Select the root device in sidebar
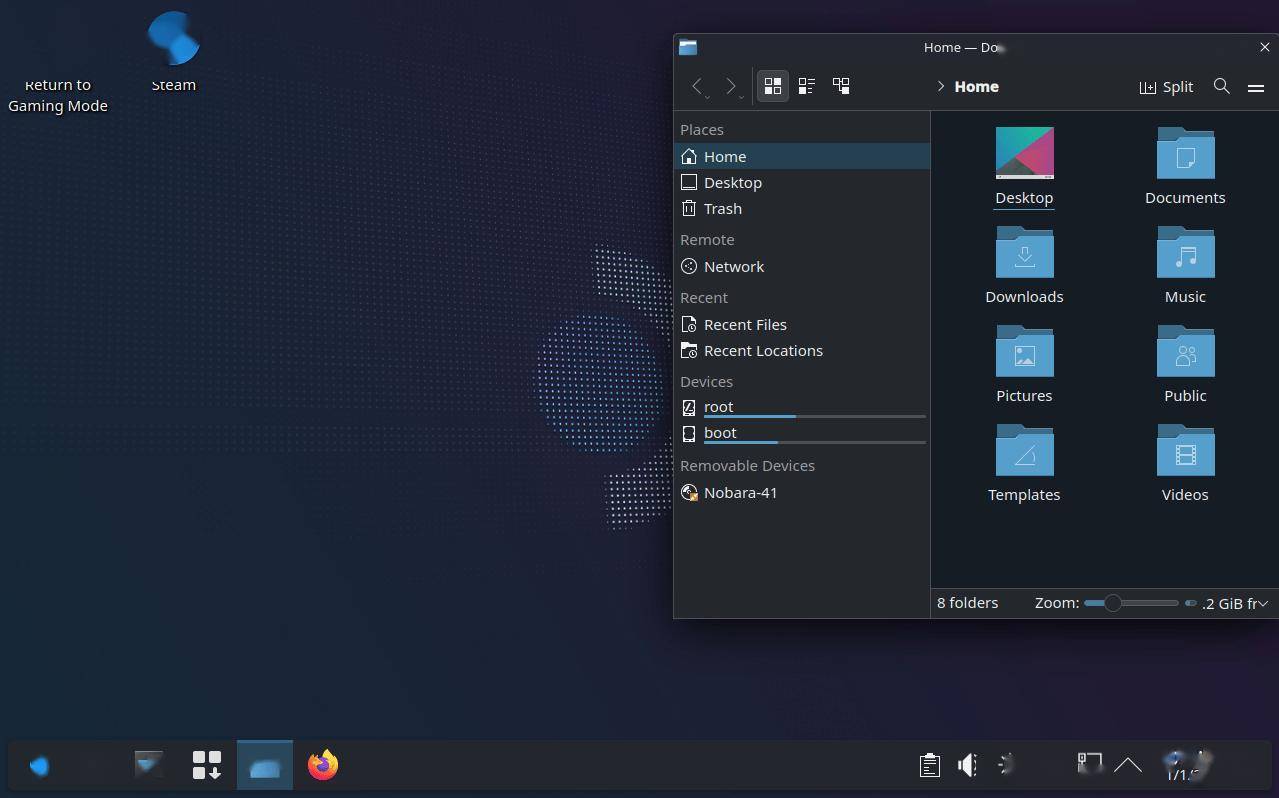The image size is (1279, 798). 802,407
